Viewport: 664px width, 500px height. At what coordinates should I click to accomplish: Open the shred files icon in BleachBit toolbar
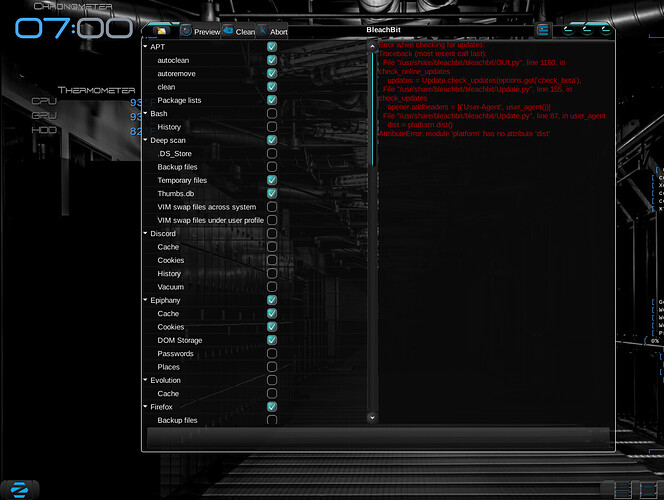click(161, 31)
